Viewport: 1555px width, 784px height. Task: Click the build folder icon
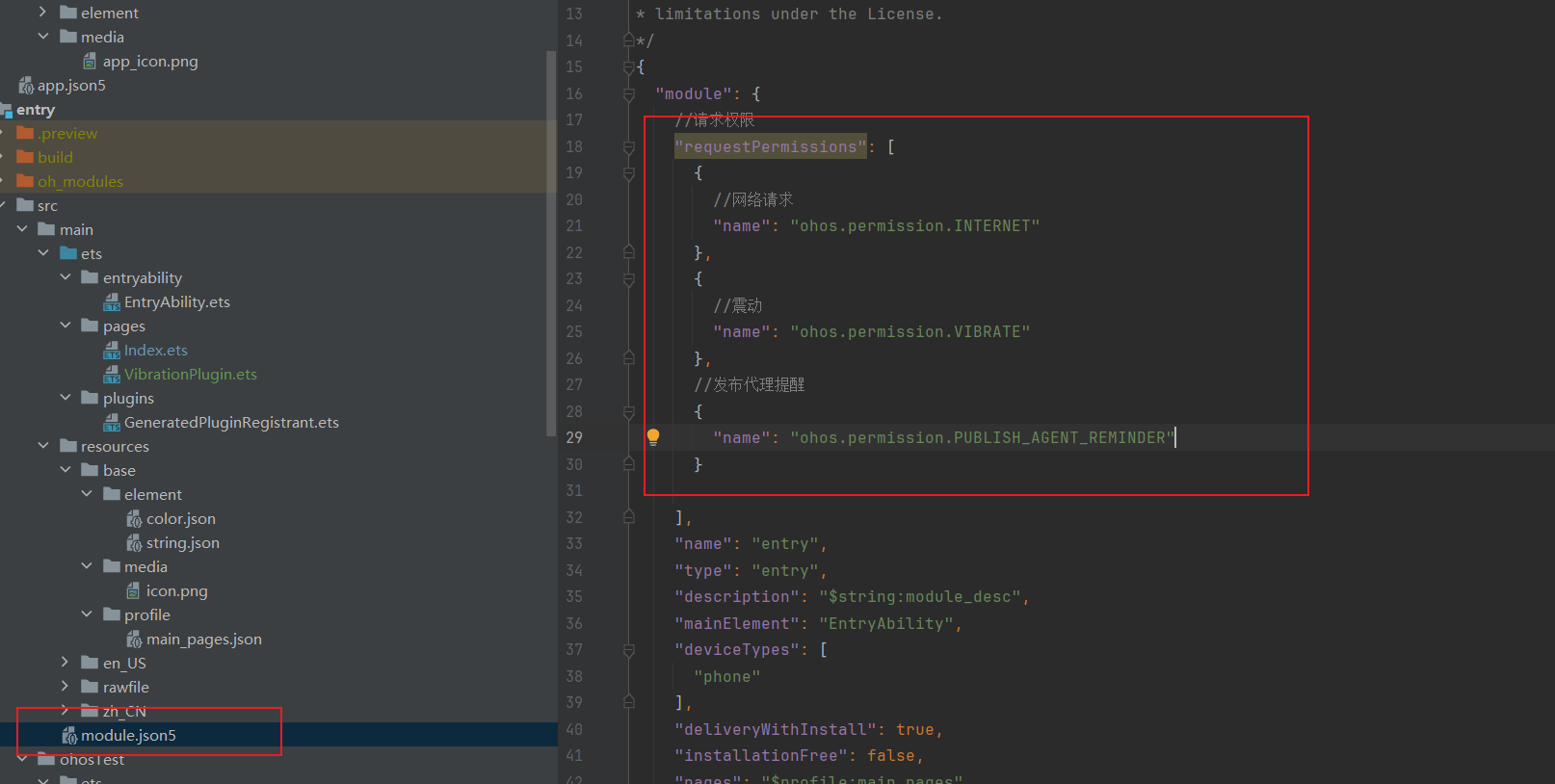[25, 157]
